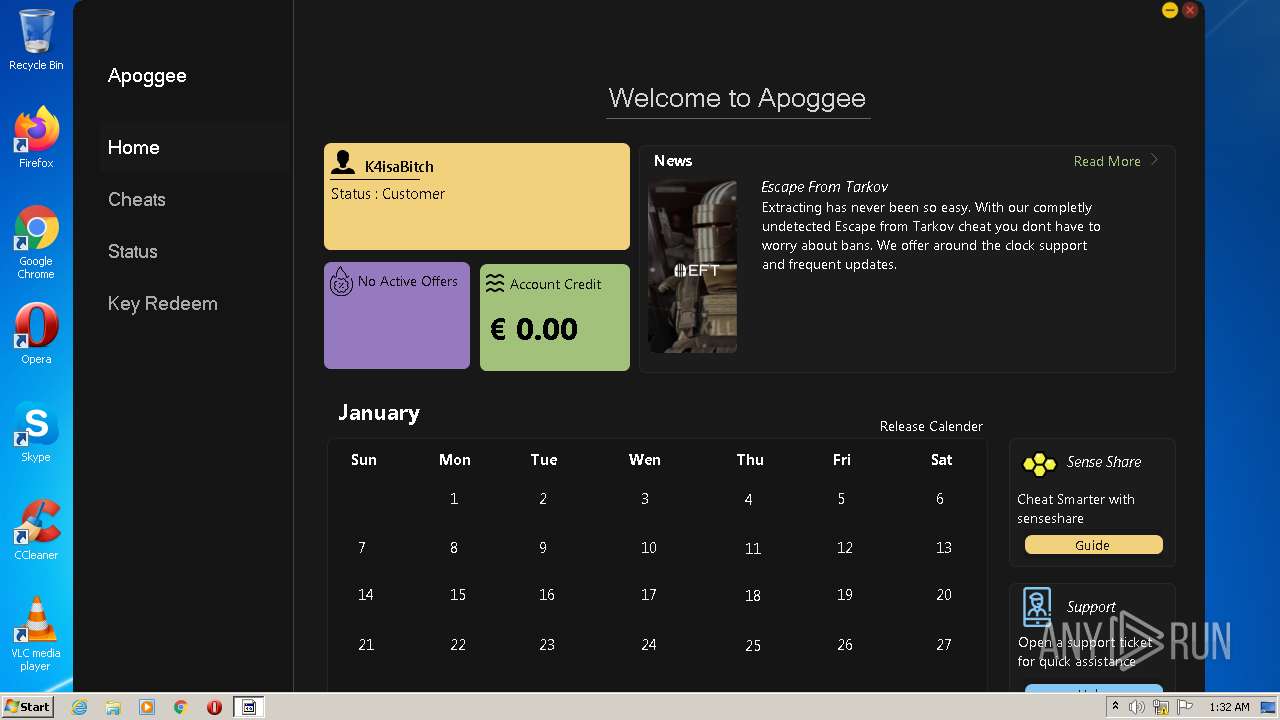Open VLC media player desktop icon
Image resolution: width=1280 pixels, height=720 pixels.
(36, 634)
